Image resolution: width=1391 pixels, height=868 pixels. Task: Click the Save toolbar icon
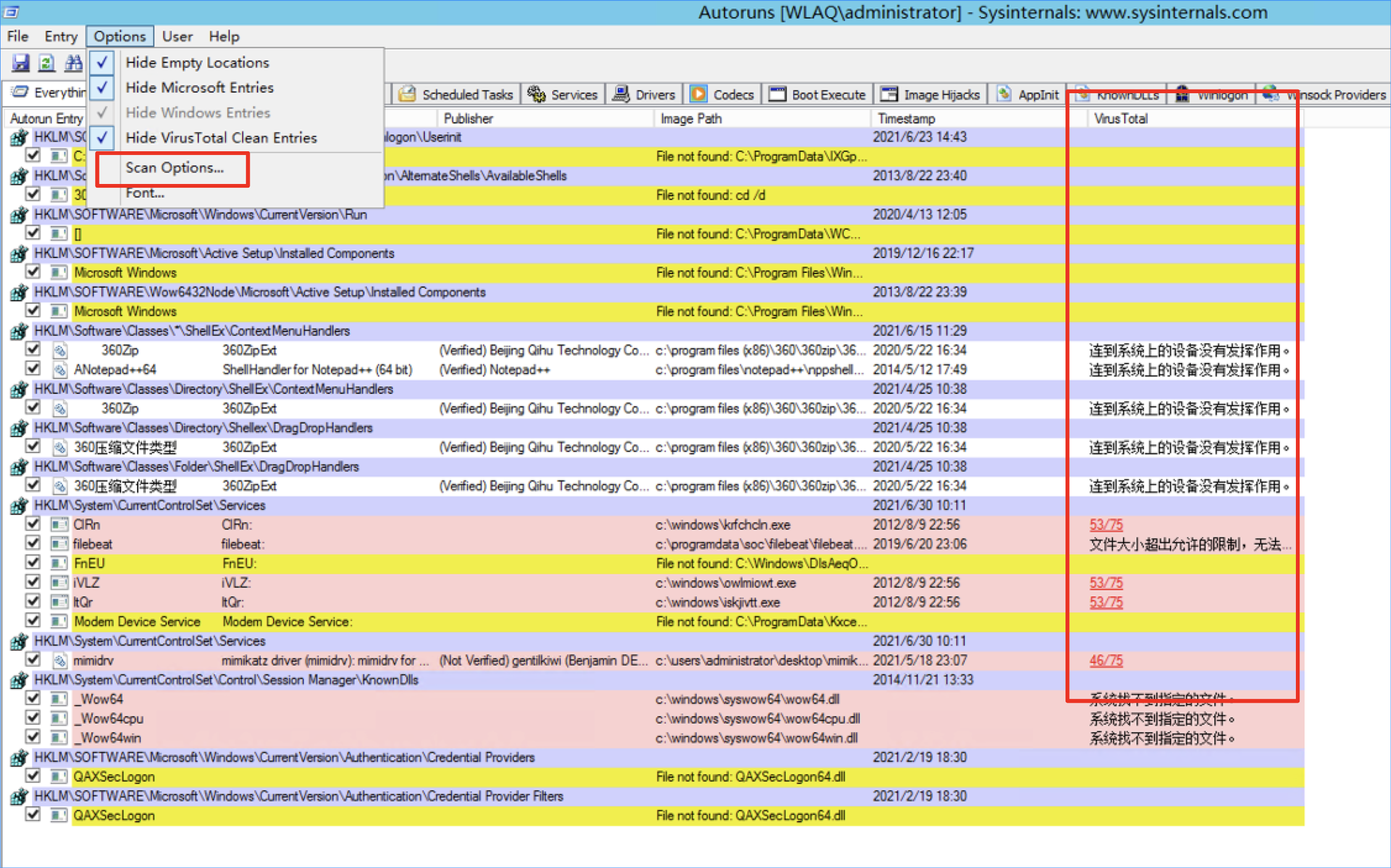pos(20,62)
